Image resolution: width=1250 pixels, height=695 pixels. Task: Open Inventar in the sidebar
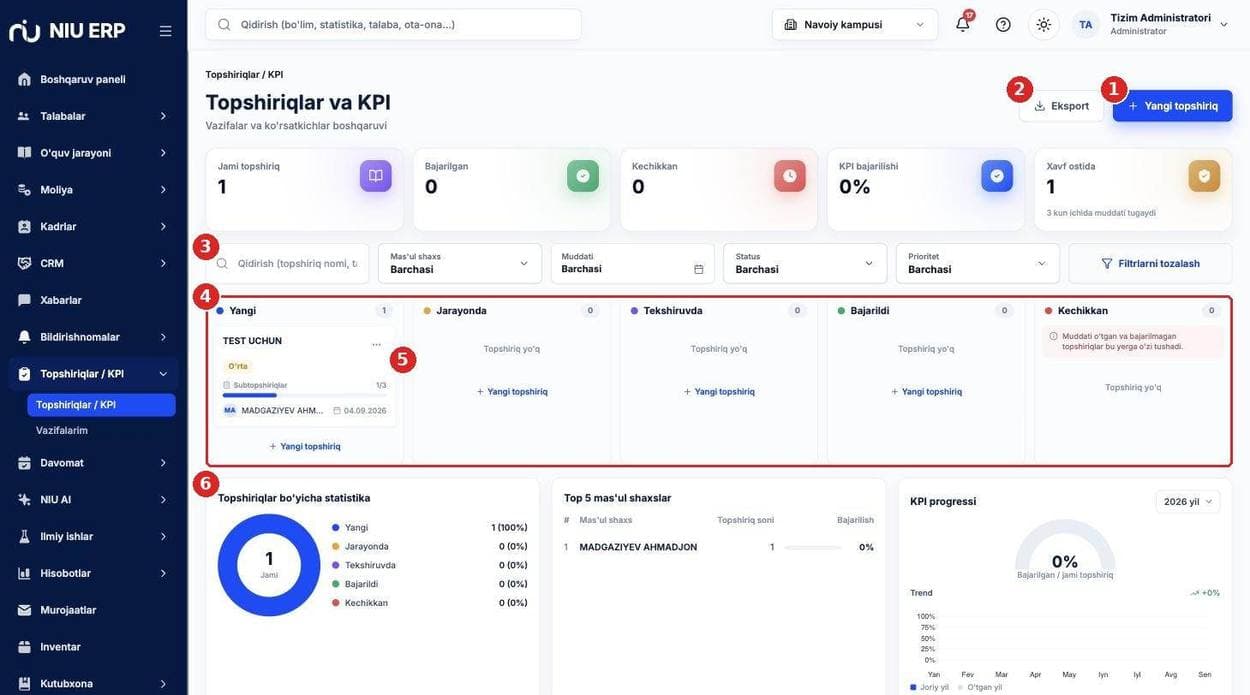[x=94, y=647]
